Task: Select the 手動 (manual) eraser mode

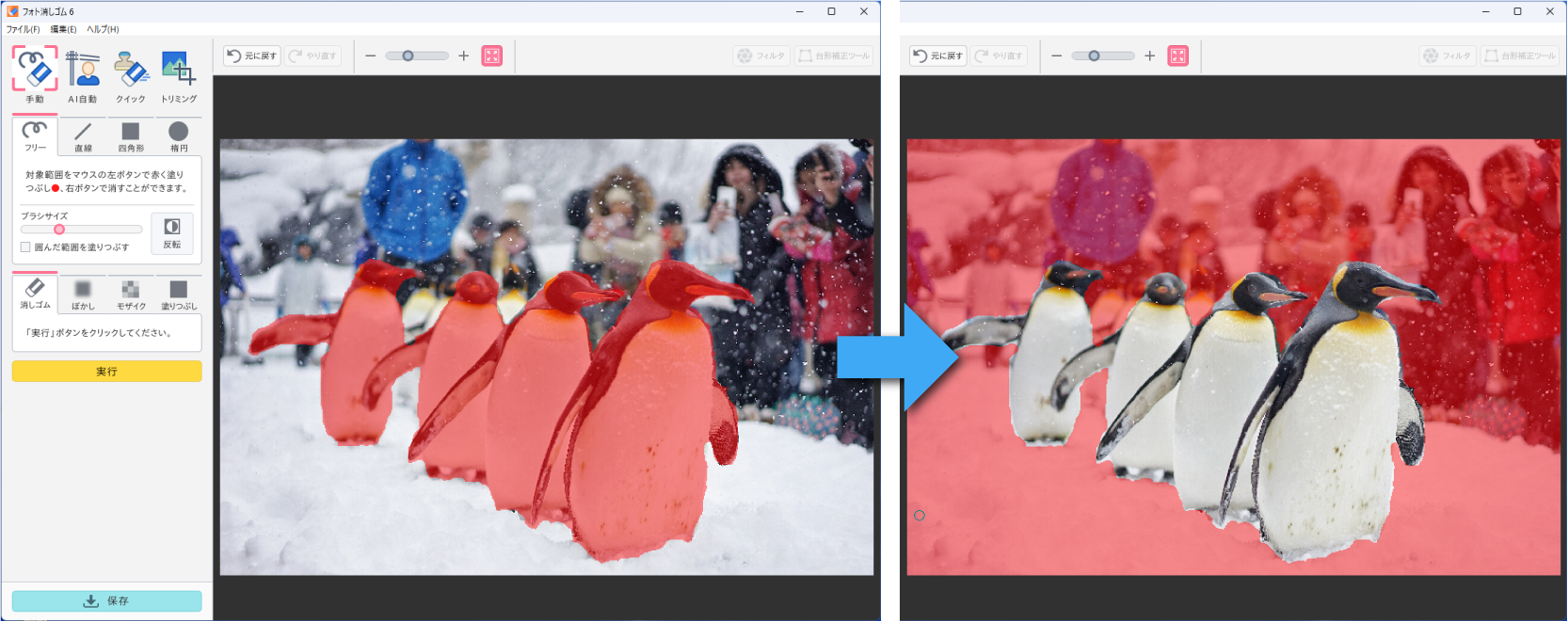Action: (35, 73)
